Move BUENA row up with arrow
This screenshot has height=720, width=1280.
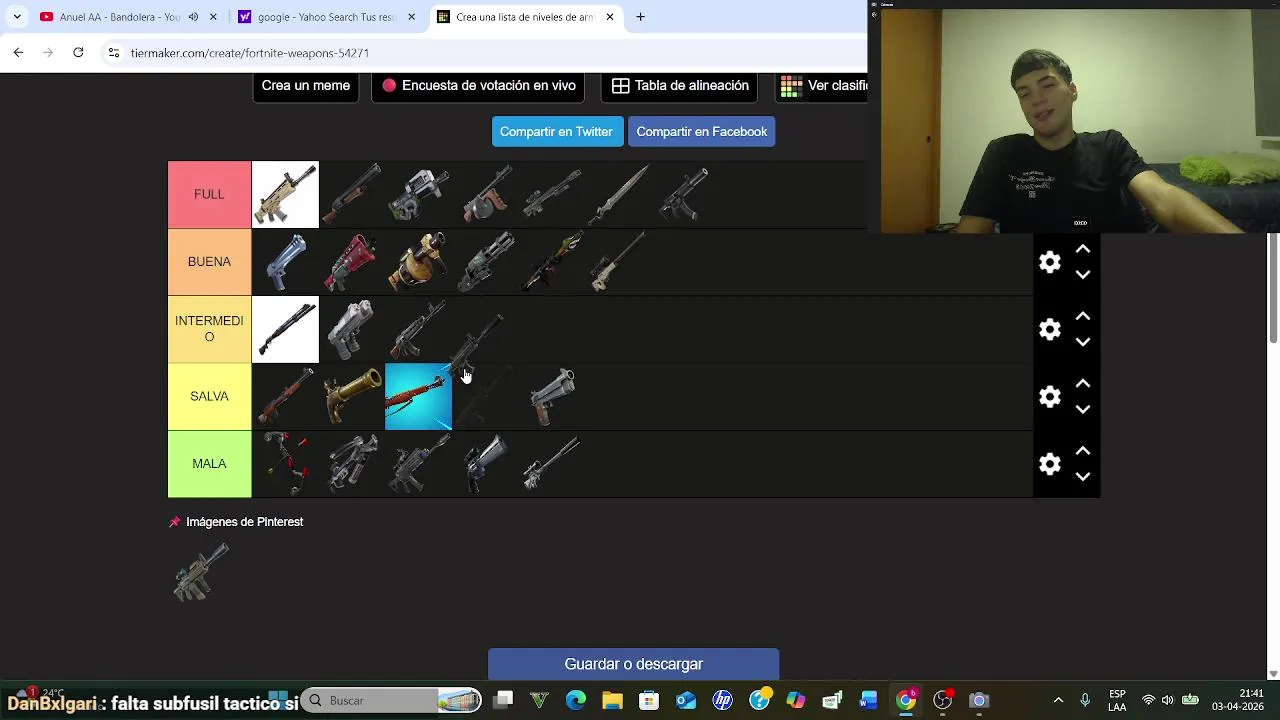[1083, 249]
